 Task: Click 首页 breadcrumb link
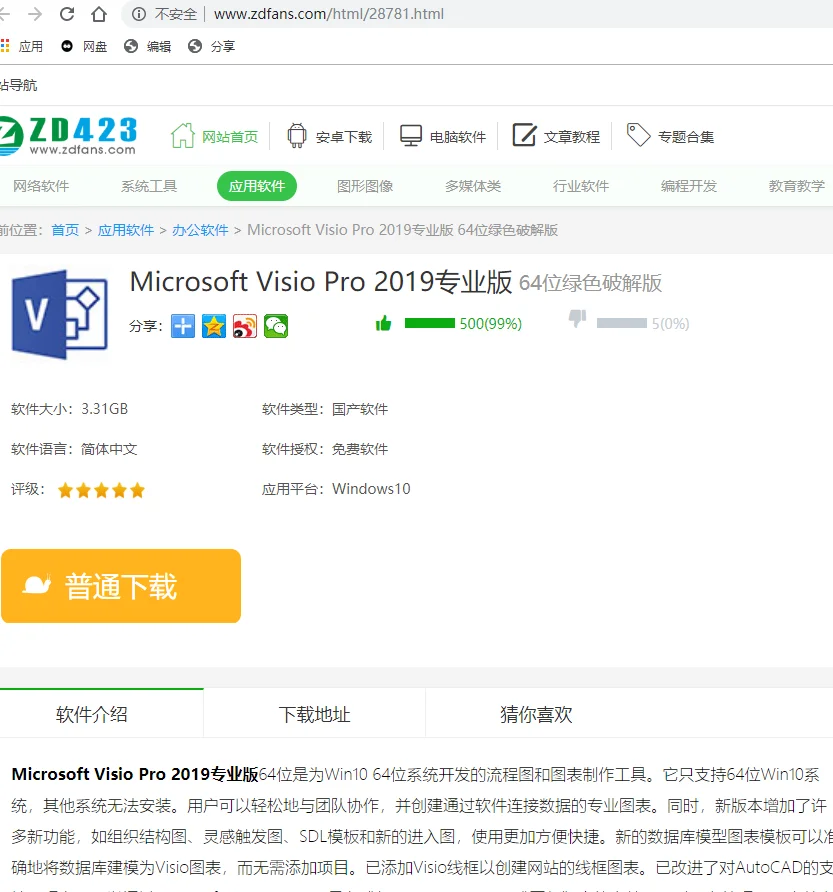coord(65,230)
